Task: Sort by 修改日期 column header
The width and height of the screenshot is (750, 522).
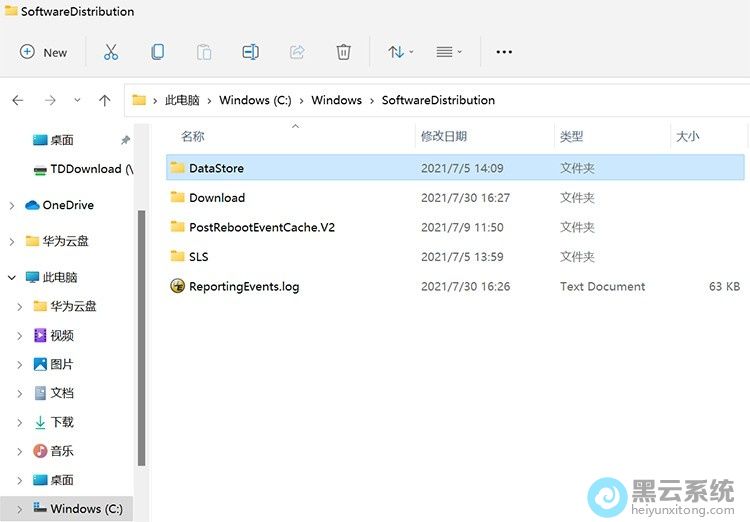Action: pos(444,136)
